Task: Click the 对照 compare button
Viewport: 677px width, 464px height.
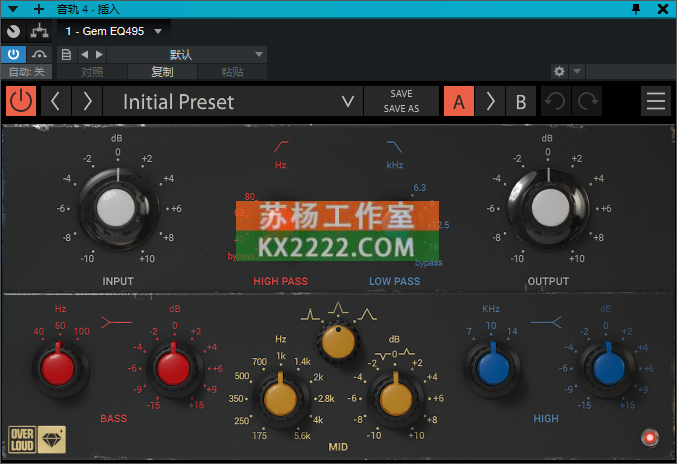Action: 92,72
